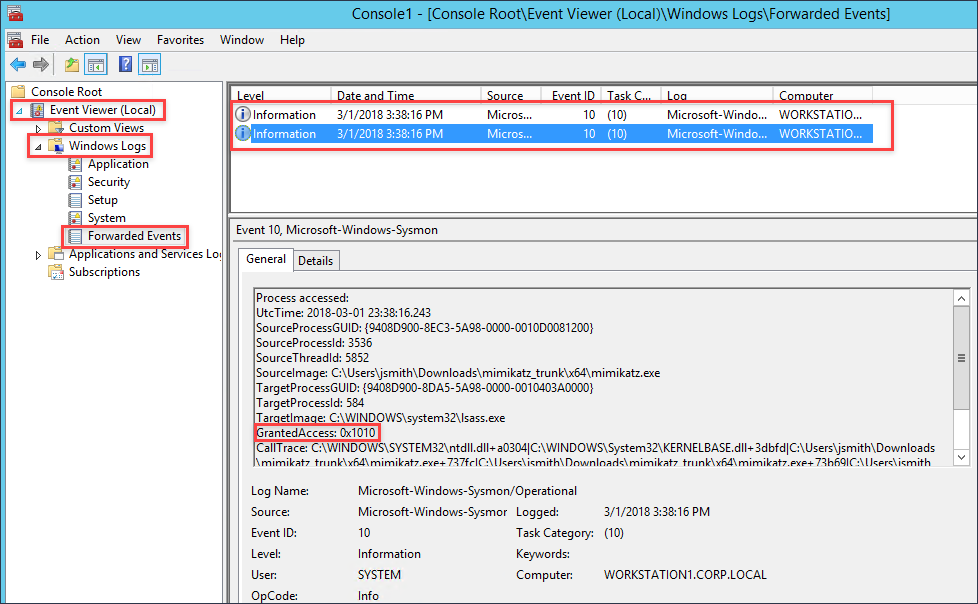978x604 pixels.
Task: Open the Help toolbar icon
Action: (125, 64)
